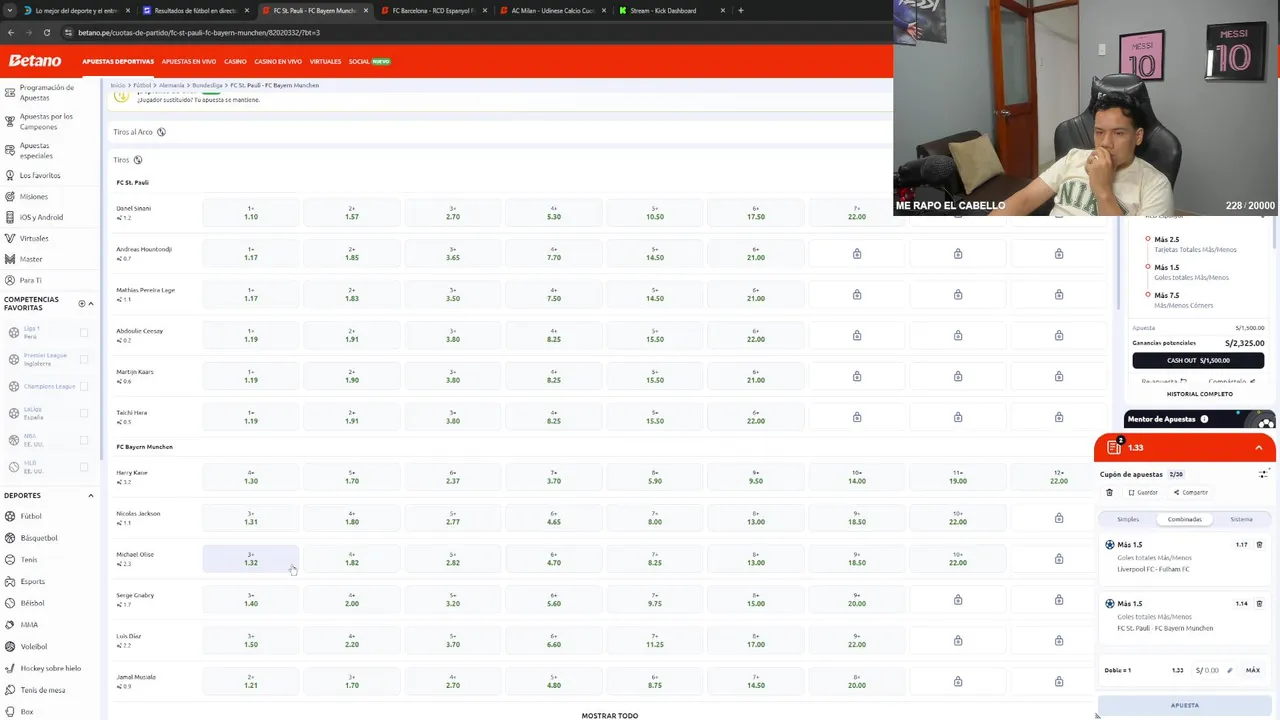Click the Apuestas por los Campeones trophy icon
This screenshot has width=1280, height=720.
9,122
